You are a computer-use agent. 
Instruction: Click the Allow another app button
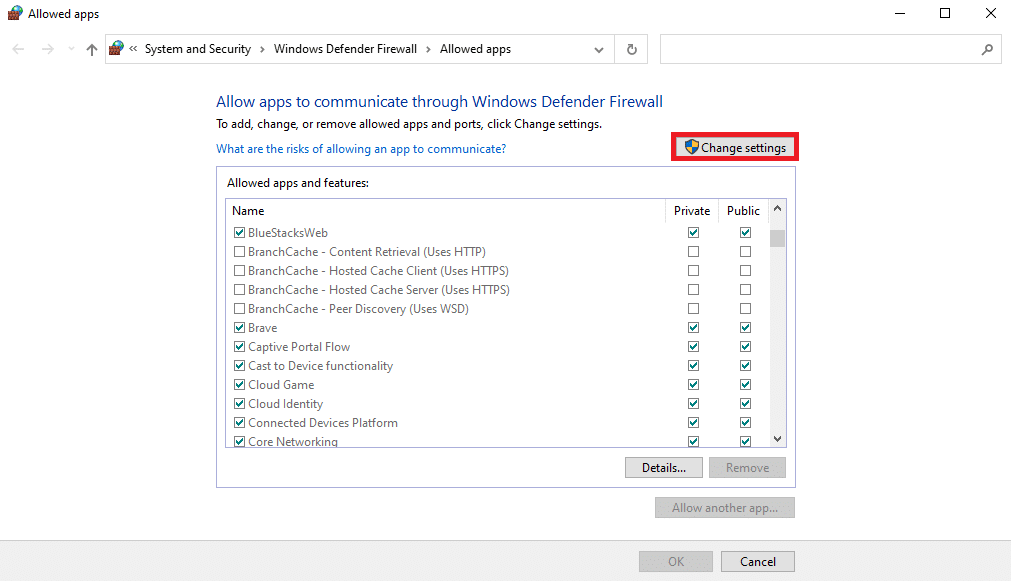[725, 507]
